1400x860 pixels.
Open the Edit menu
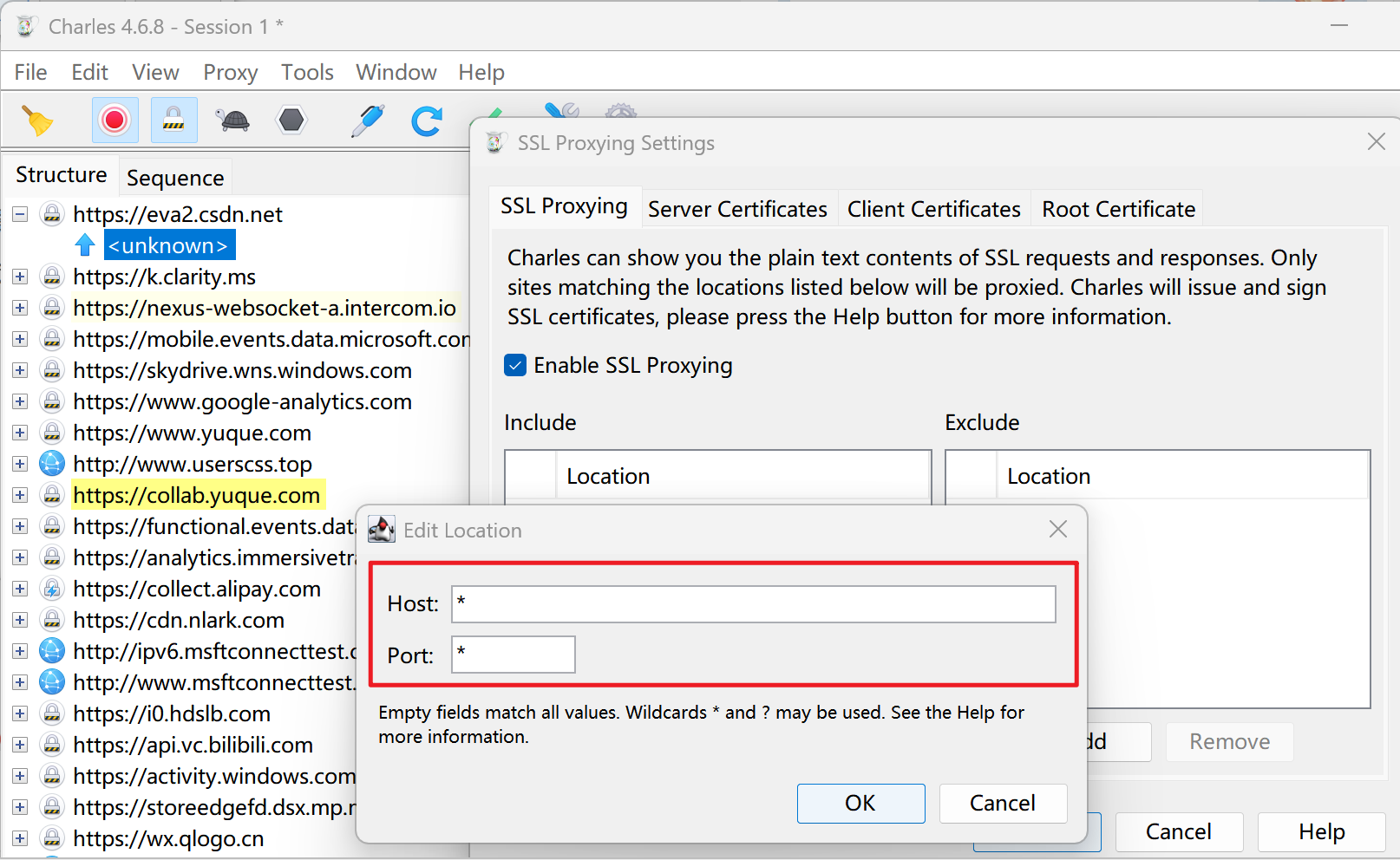89,72
